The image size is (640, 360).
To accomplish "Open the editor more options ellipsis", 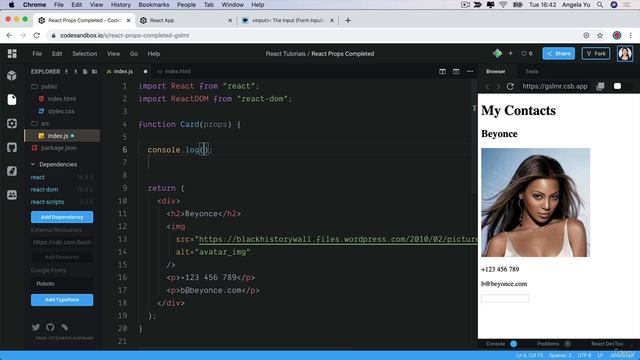I will coord(470,71).
